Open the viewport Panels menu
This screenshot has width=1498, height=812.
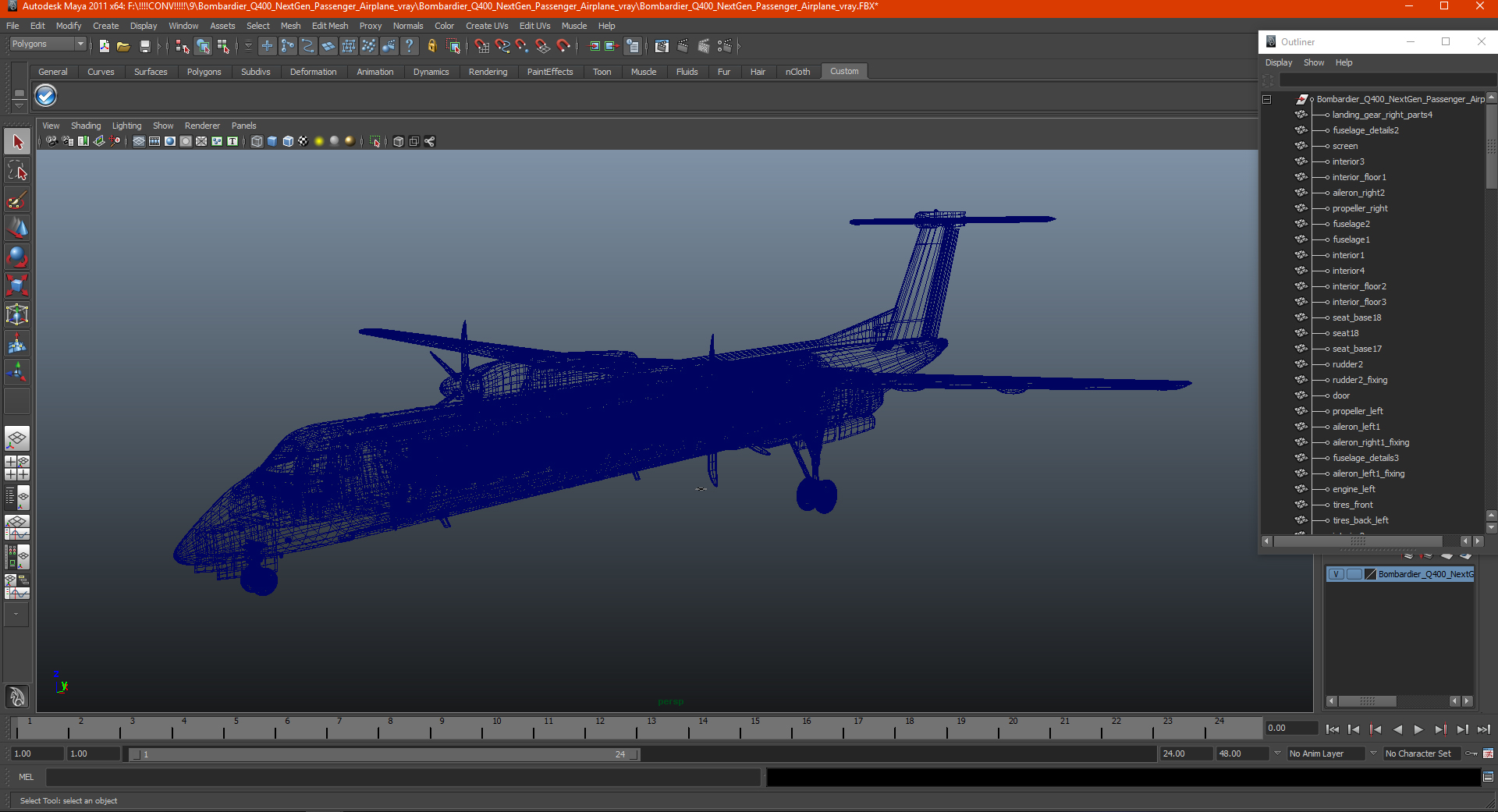pos(243,126)
